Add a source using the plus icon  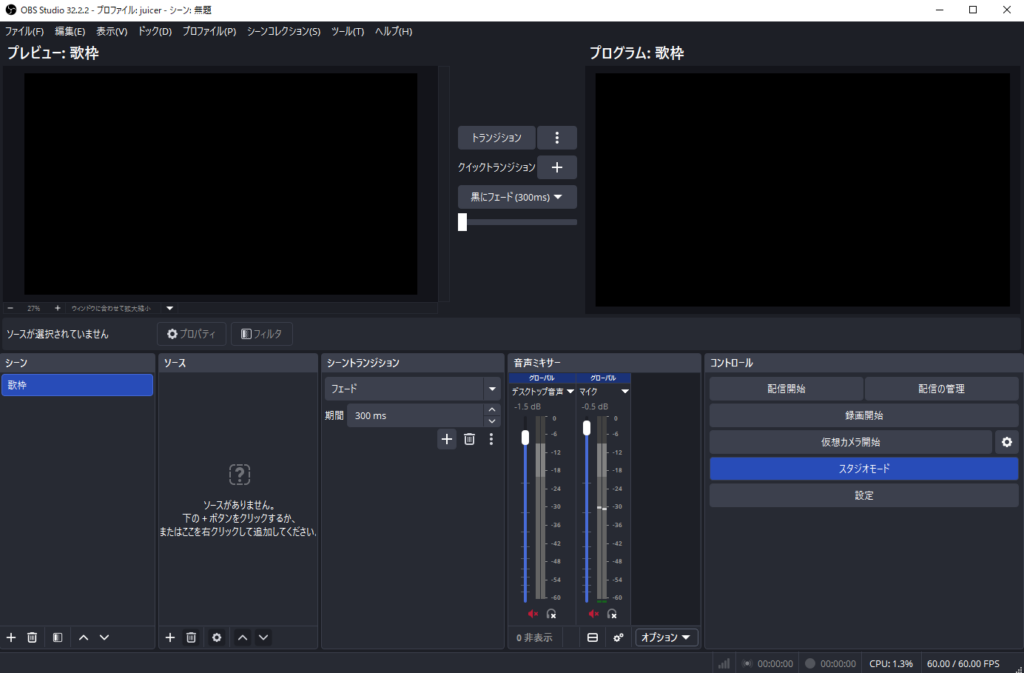click(170, 637)
